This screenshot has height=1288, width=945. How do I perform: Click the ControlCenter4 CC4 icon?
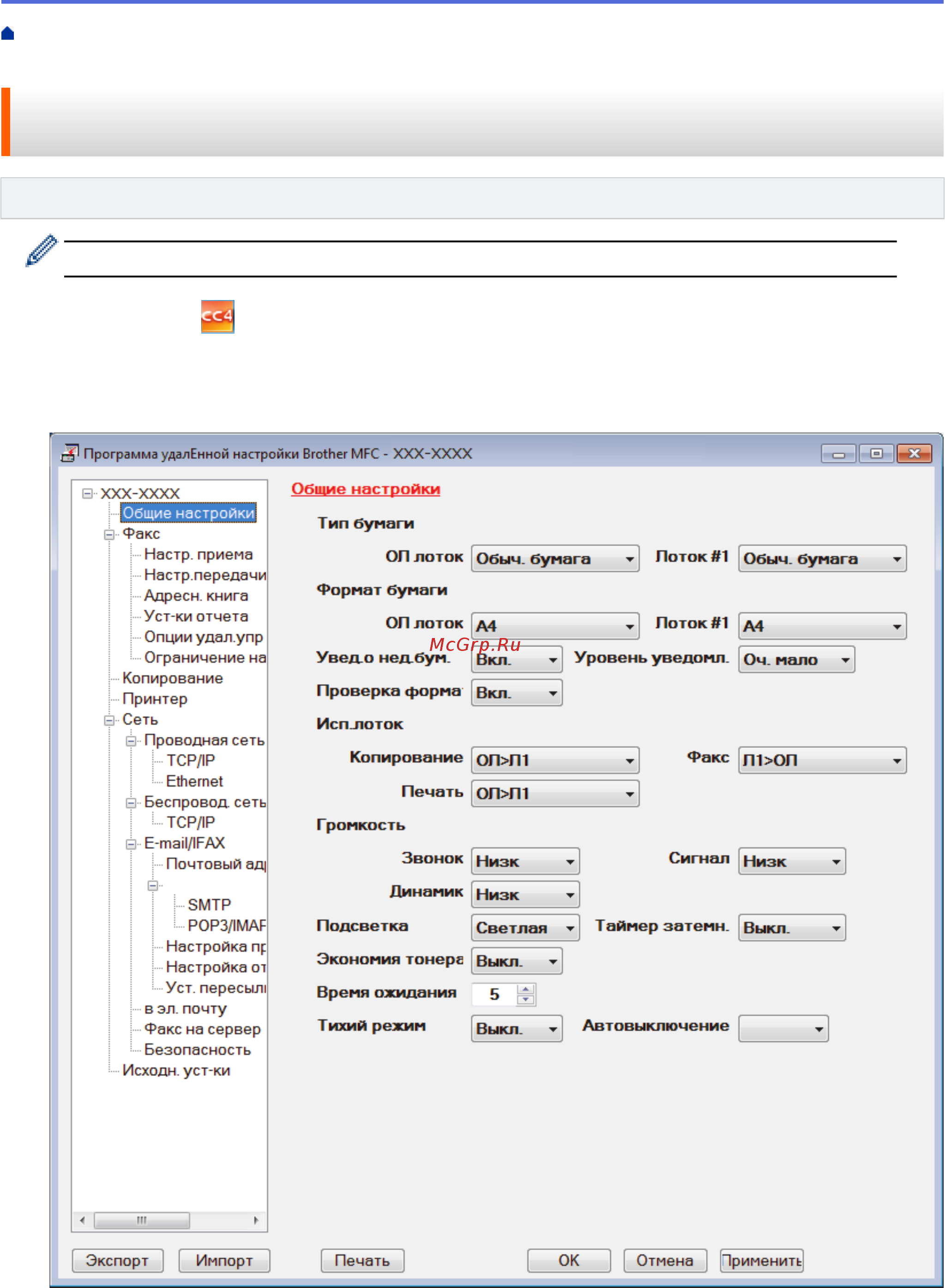tap(217, 316)
